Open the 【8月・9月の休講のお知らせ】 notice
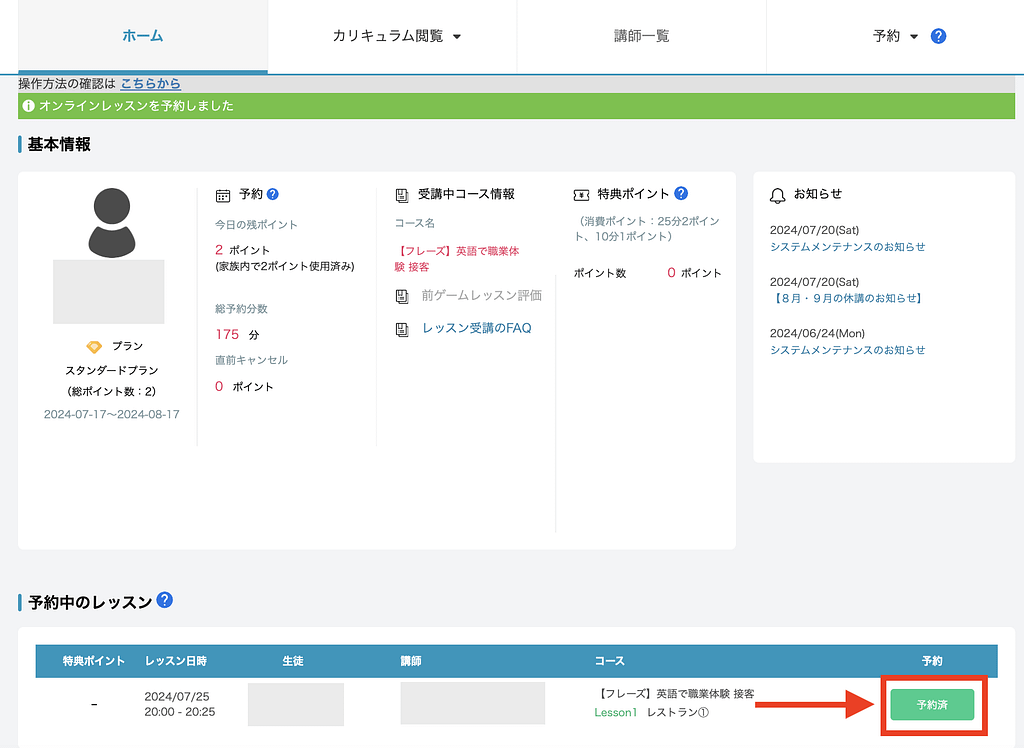The height and width of the screenshot is (748, 1024). coord(847,298)
